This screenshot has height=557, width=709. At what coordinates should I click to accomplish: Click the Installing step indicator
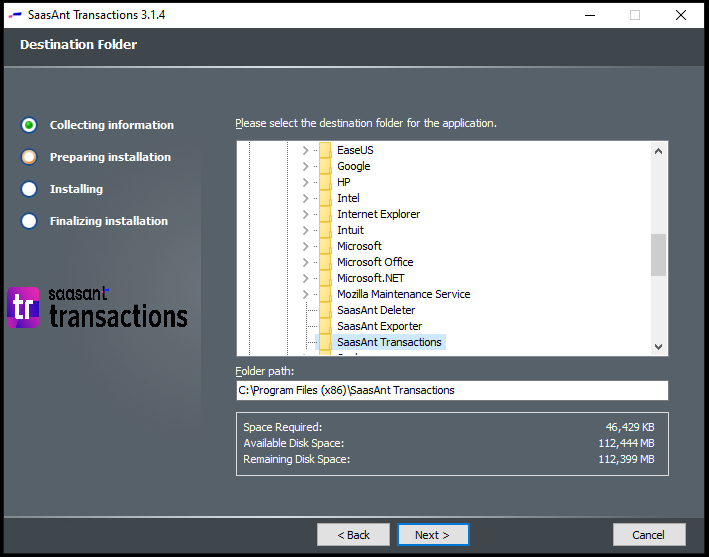pyautogui.click(x=29, y=189)
